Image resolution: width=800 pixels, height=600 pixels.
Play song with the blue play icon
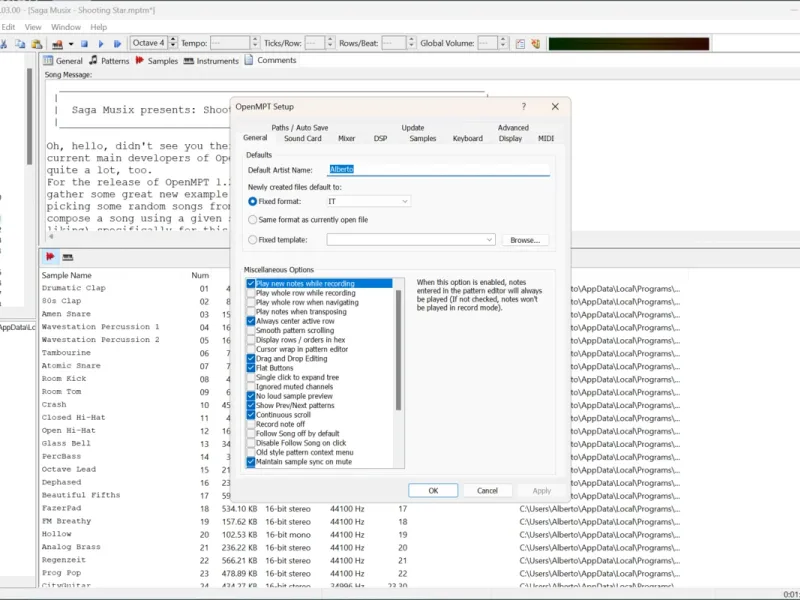coord(101,44)
